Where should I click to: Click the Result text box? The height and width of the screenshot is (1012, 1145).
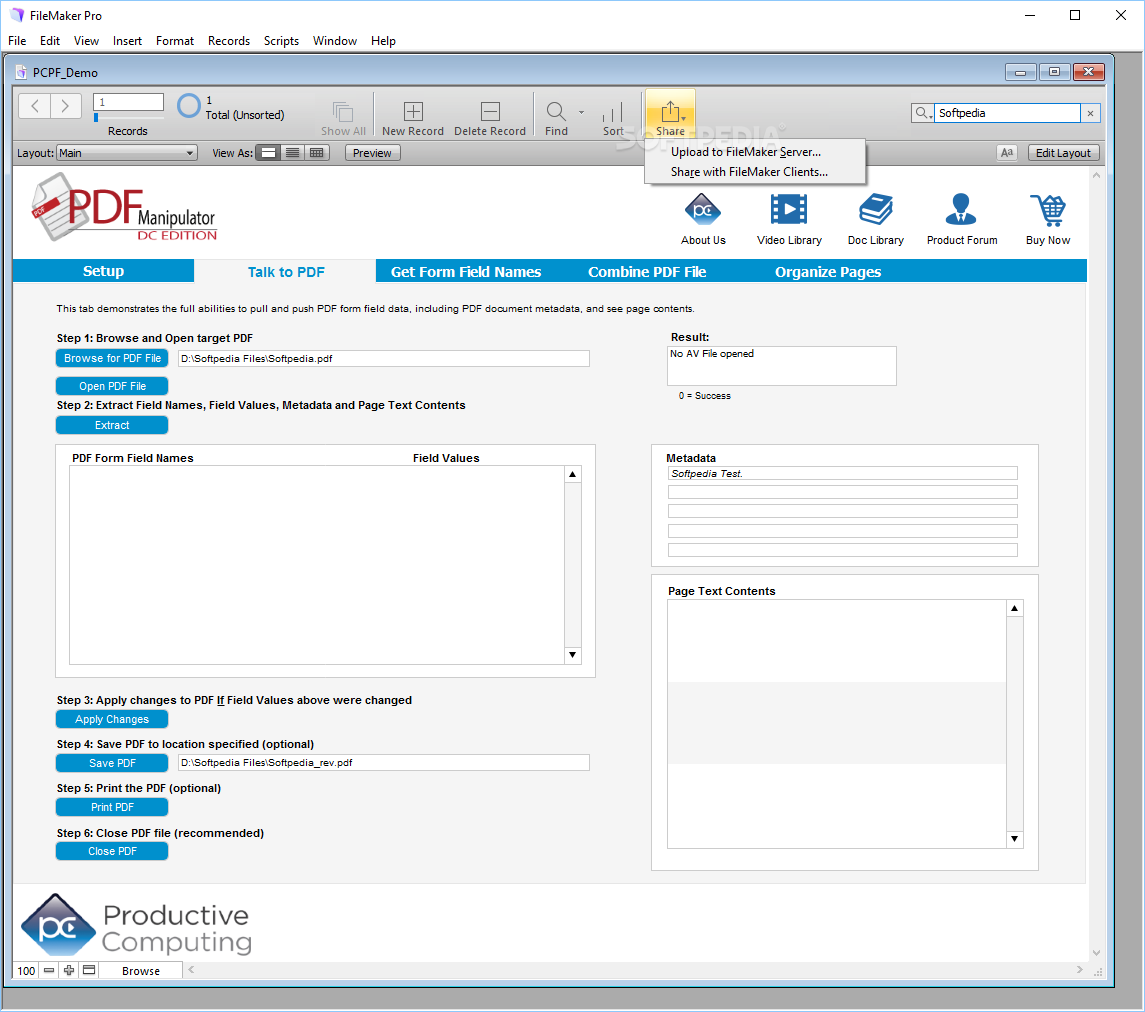(781, 366)
